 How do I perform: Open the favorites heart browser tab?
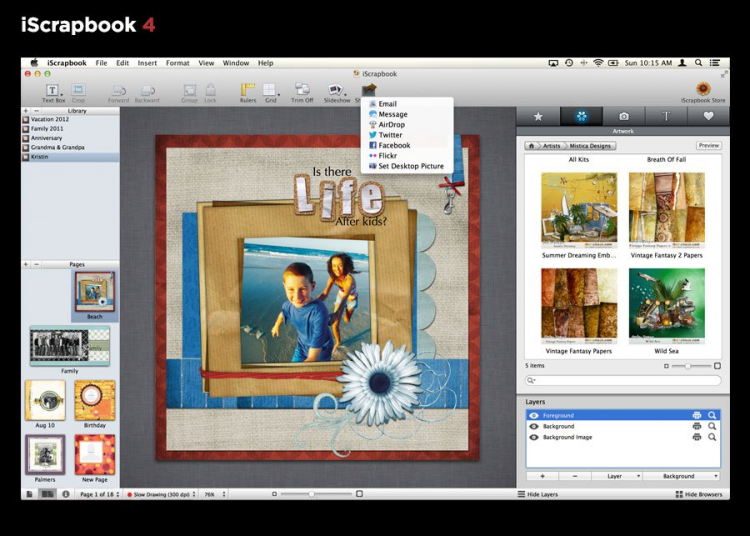click(x=708, y=117)
